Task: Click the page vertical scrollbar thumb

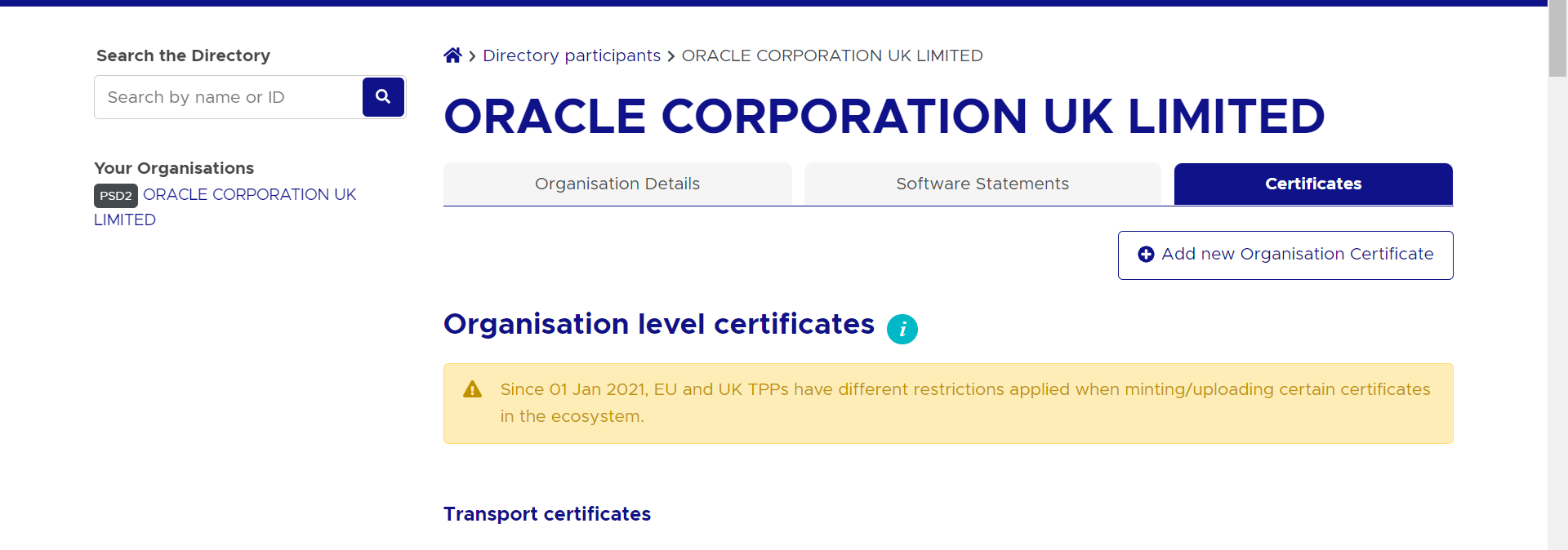Action: (1557, 38)
